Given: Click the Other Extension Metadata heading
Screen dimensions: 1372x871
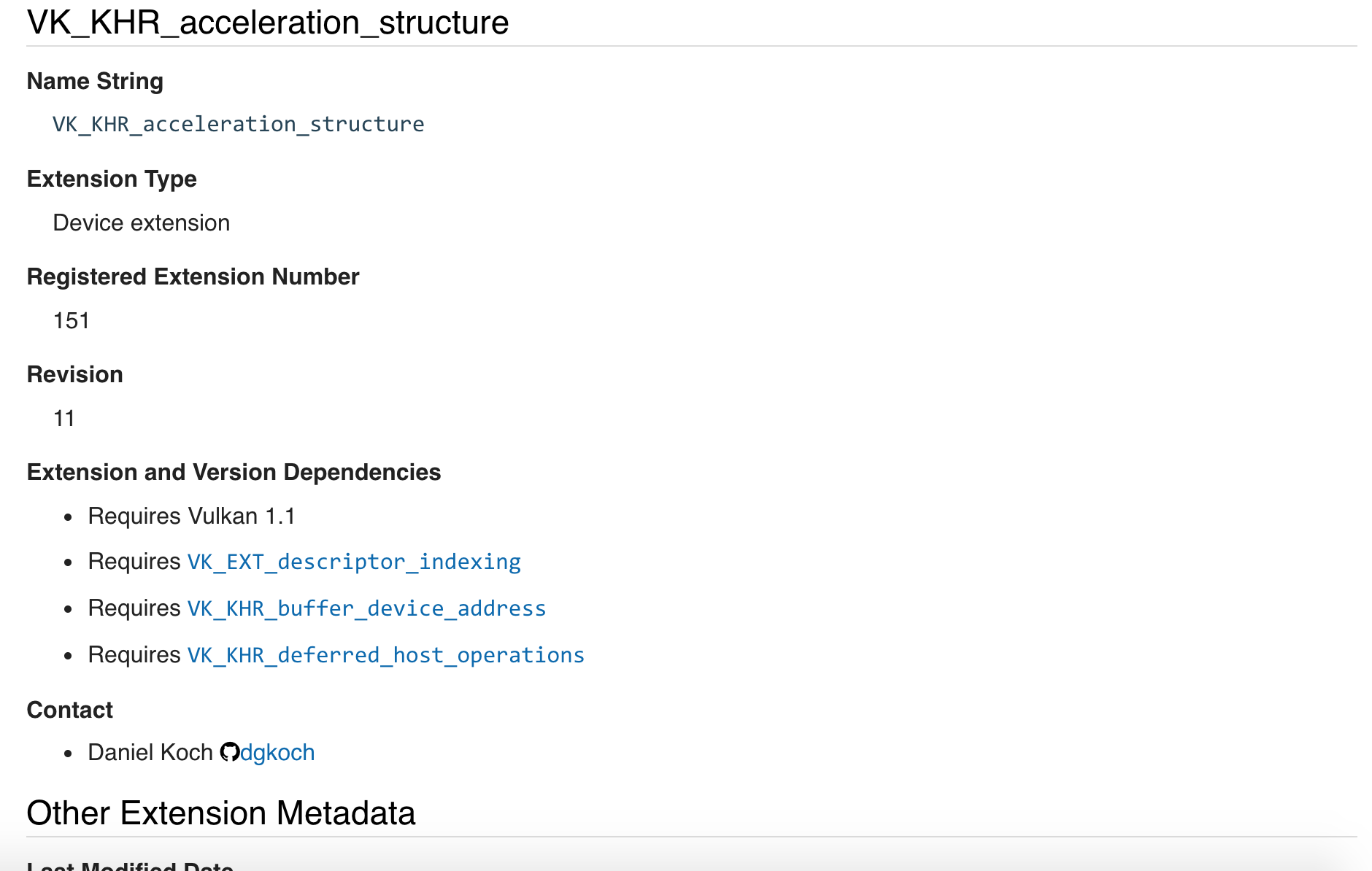Looking at the screenshot, I should tap(221, 813).
